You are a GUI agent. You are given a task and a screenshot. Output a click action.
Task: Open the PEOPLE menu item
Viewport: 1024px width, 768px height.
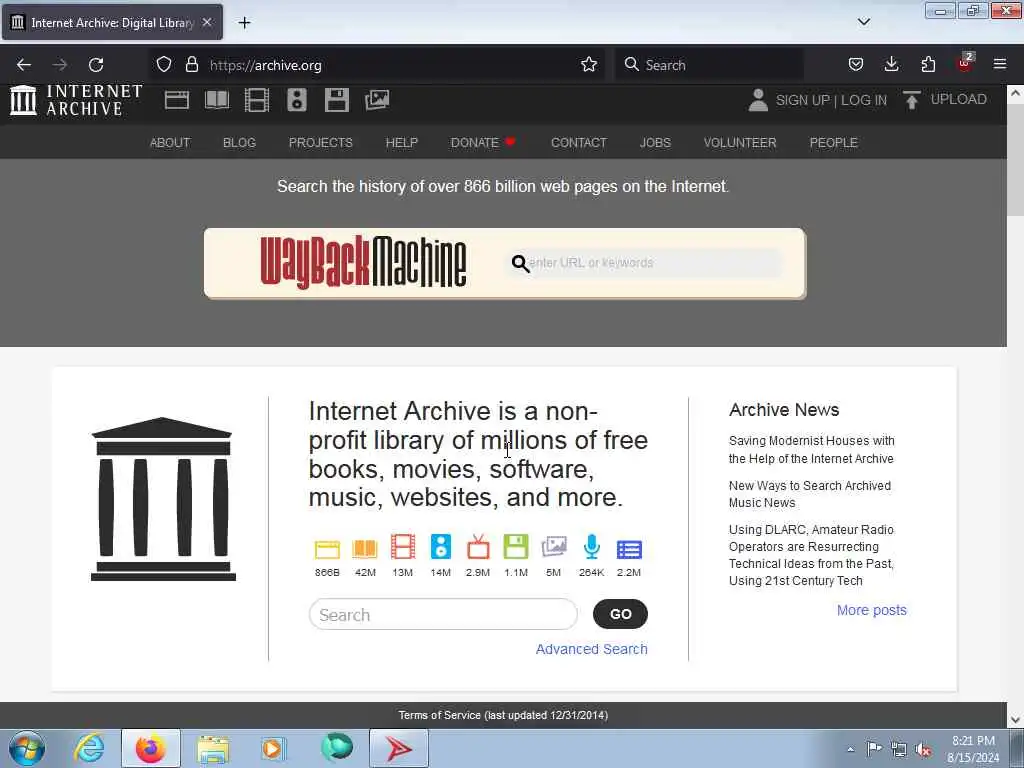pyautogui.click(x=833, y=142)
